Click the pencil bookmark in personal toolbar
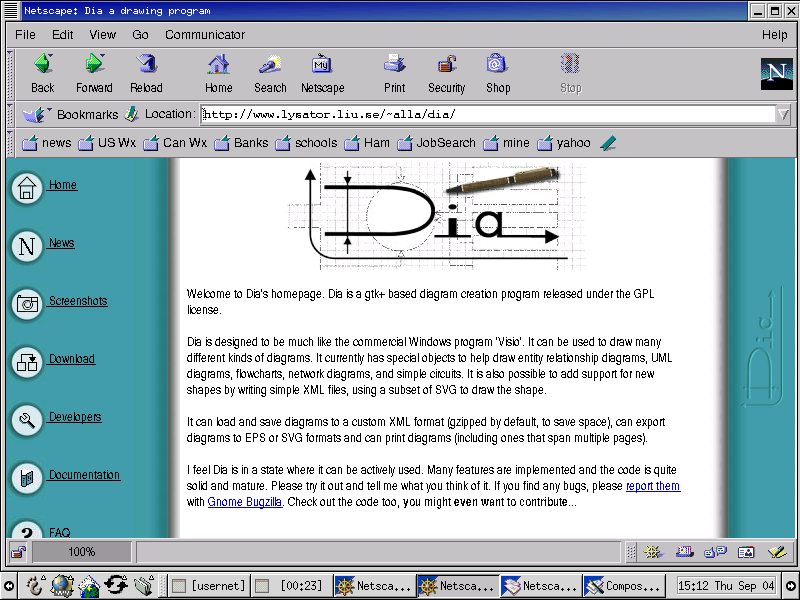Viewport: 800px width, 600px height. pyautogui.click(x=608, y=143)
